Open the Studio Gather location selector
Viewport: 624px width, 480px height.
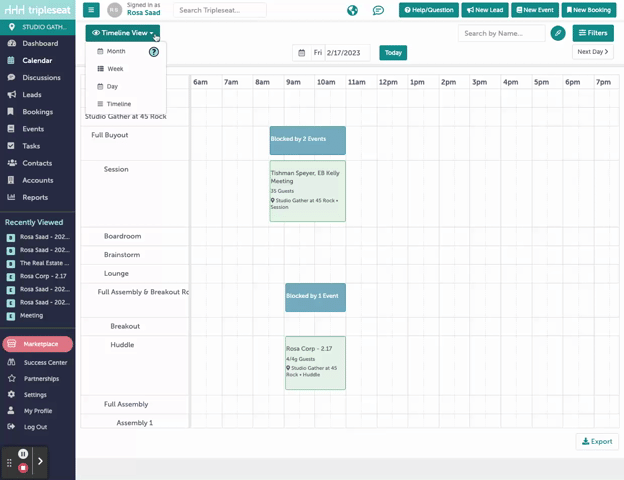37,27
